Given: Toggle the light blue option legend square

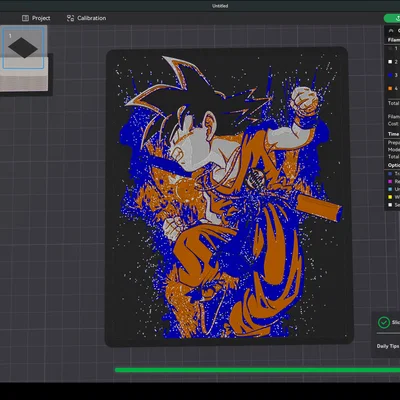Looking at the screenshot, I should pyautogui.click(x=390, y=189).
